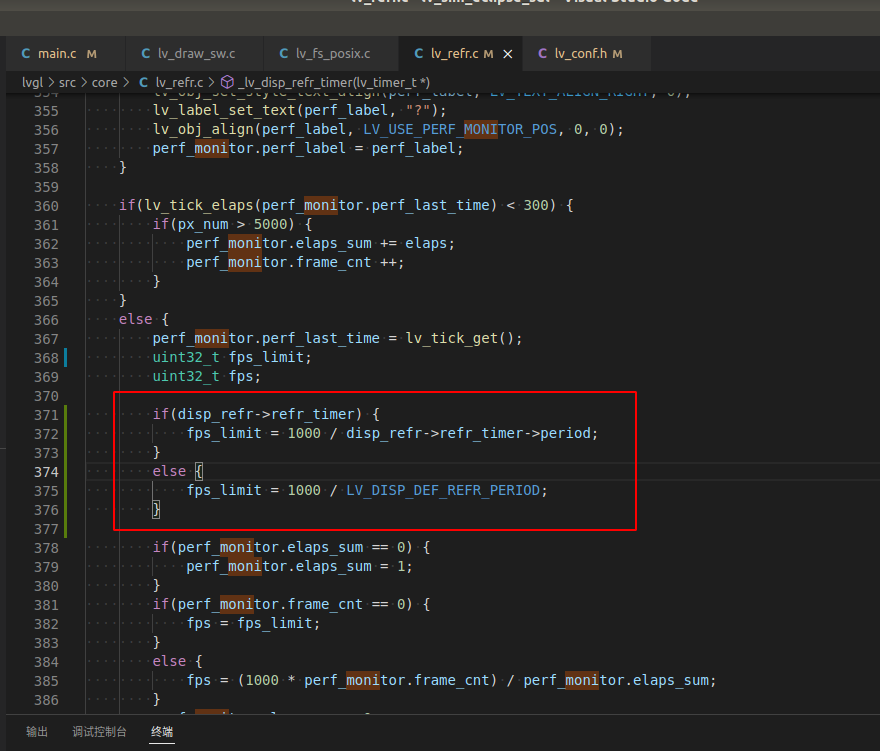
Task: Click the modified 'M' badge on main.c tab
Action: [92, 53]
